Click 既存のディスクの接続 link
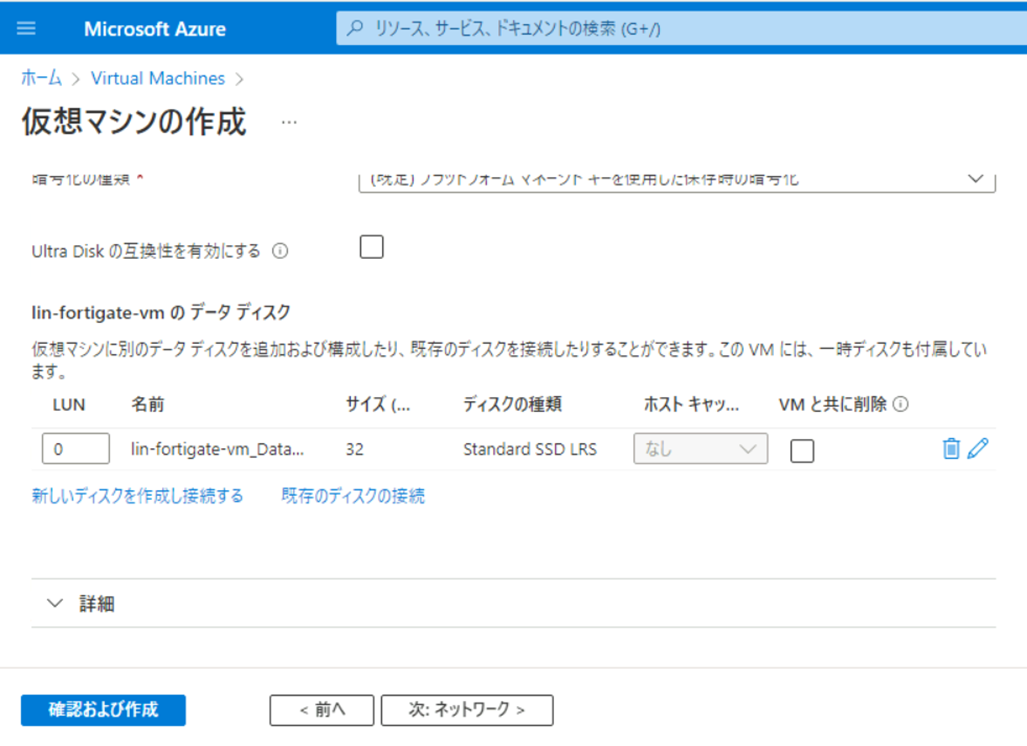1027x746 pixels. [x=353, y=496]
